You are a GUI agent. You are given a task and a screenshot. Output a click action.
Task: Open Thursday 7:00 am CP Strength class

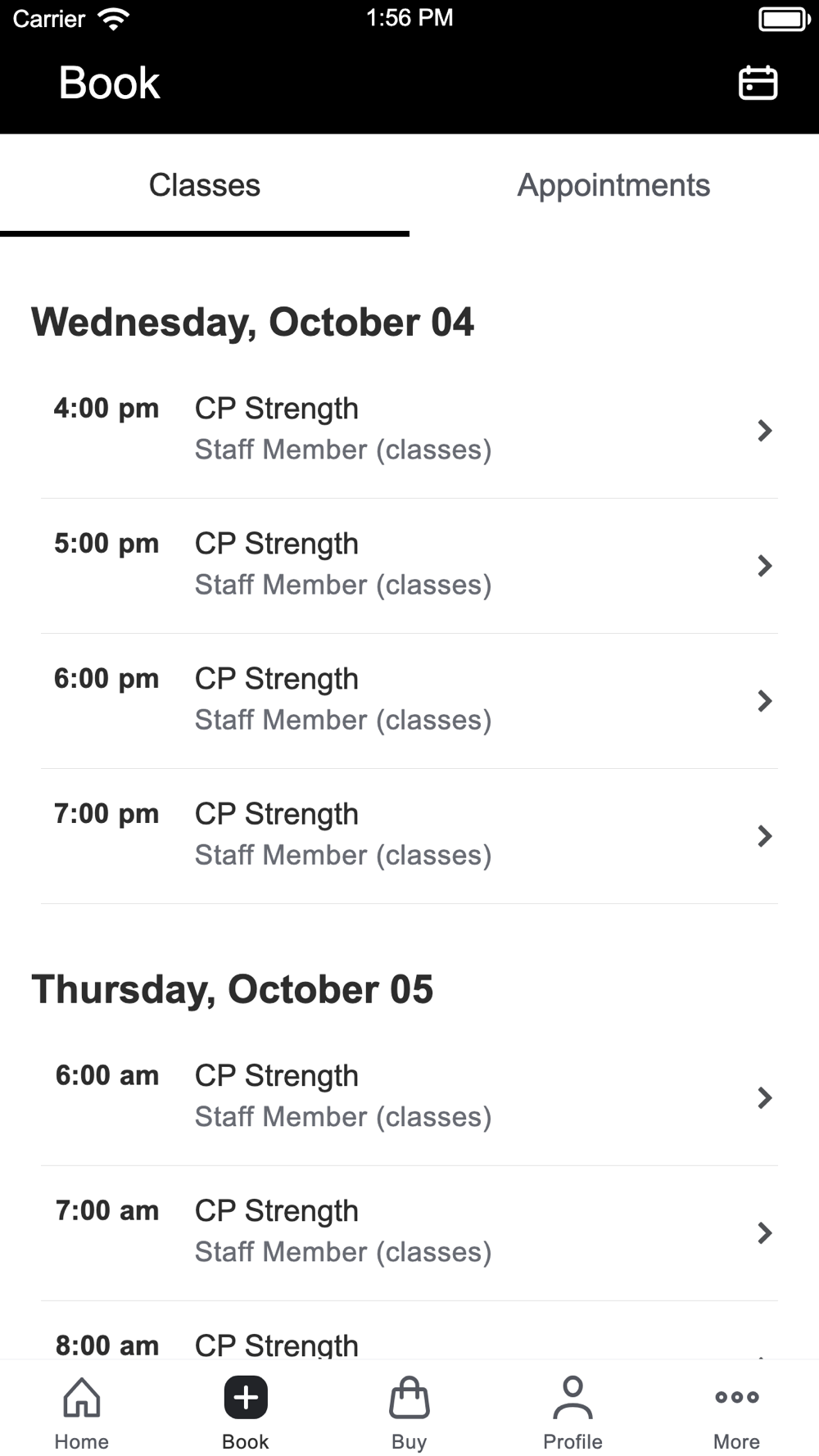(x=277, y=1212)
